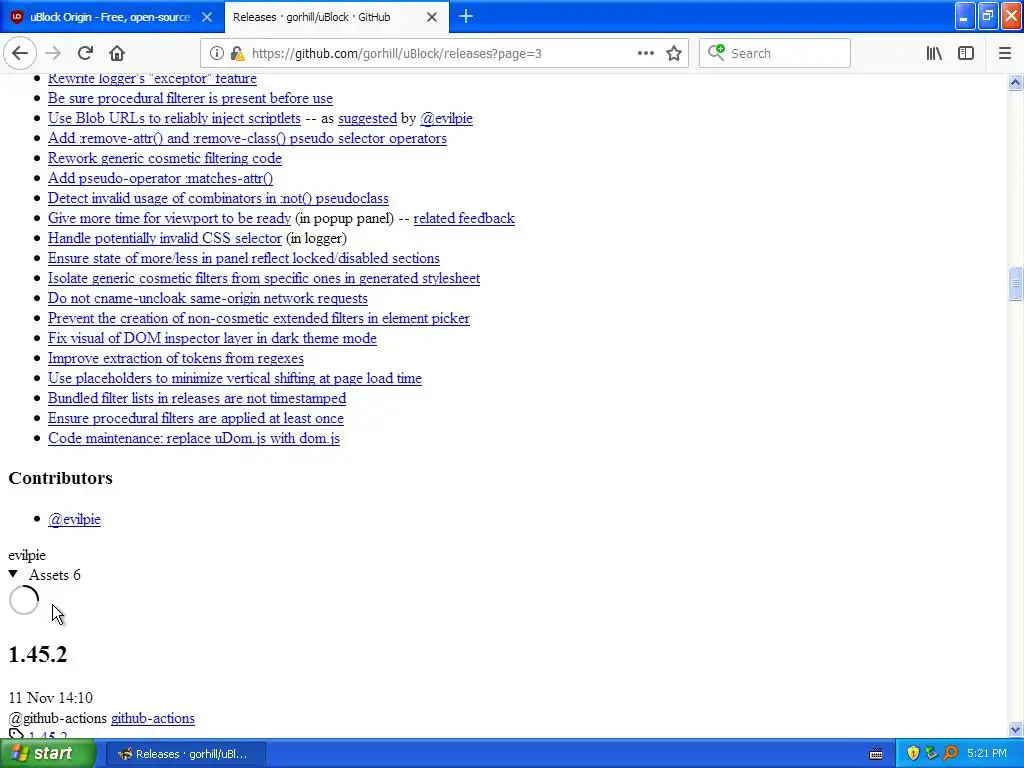
Task: Follow the 'suggested' link
Action: point(368,118)
